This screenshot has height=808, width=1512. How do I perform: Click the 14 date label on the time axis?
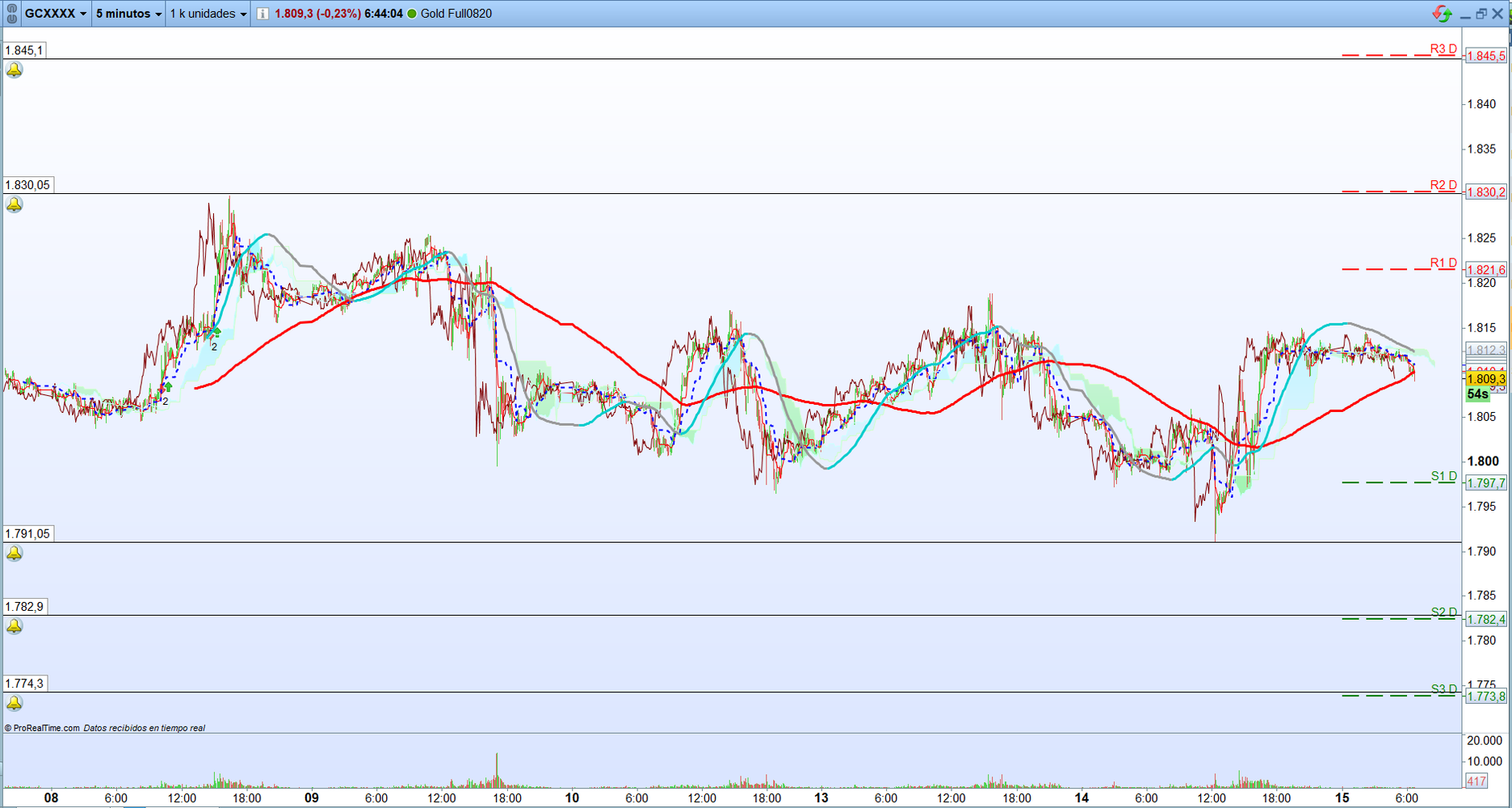tap(1081, 798)
